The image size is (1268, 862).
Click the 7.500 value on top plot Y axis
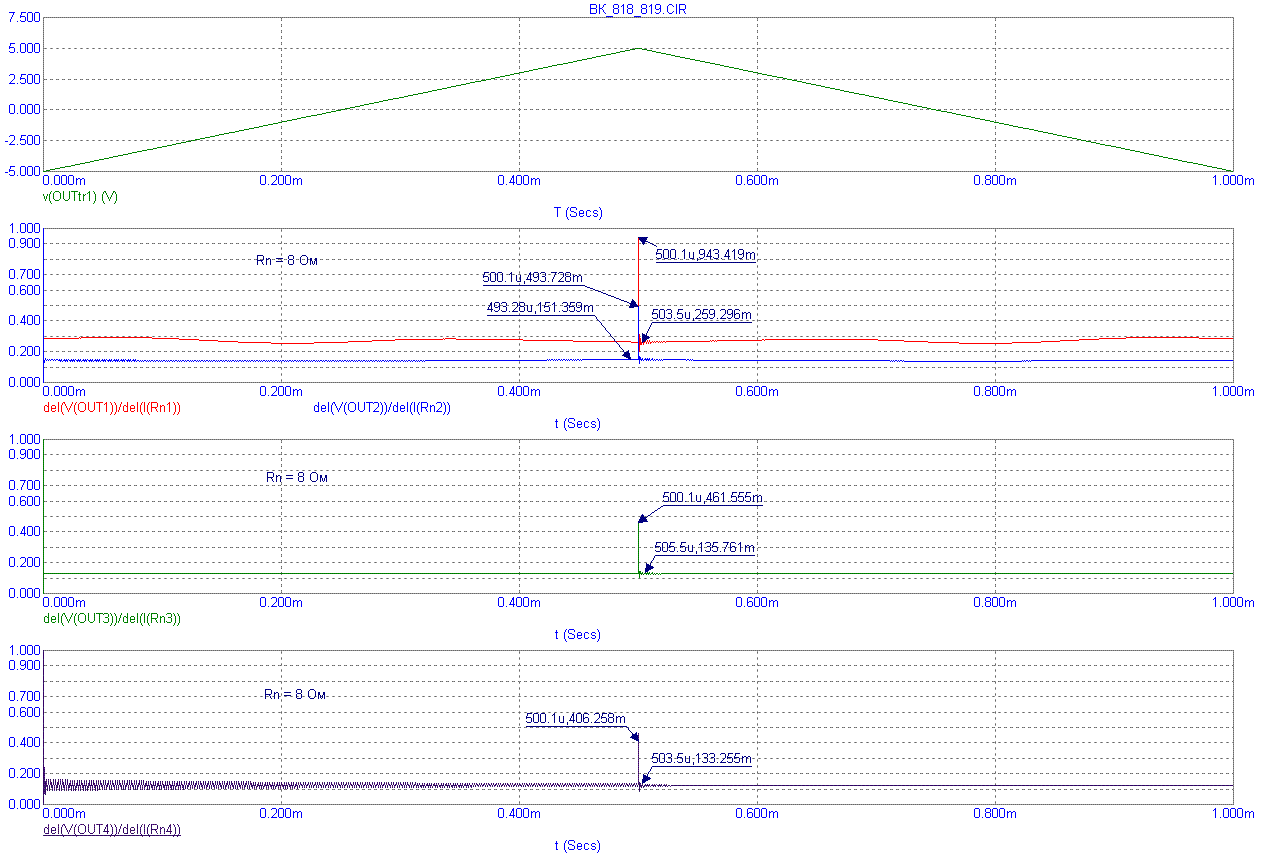26,18
